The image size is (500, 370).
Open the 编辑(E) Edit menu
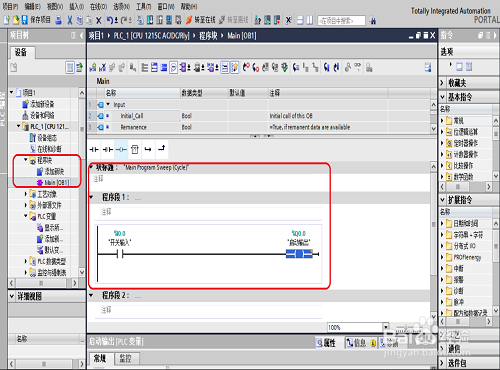[32, 6]
